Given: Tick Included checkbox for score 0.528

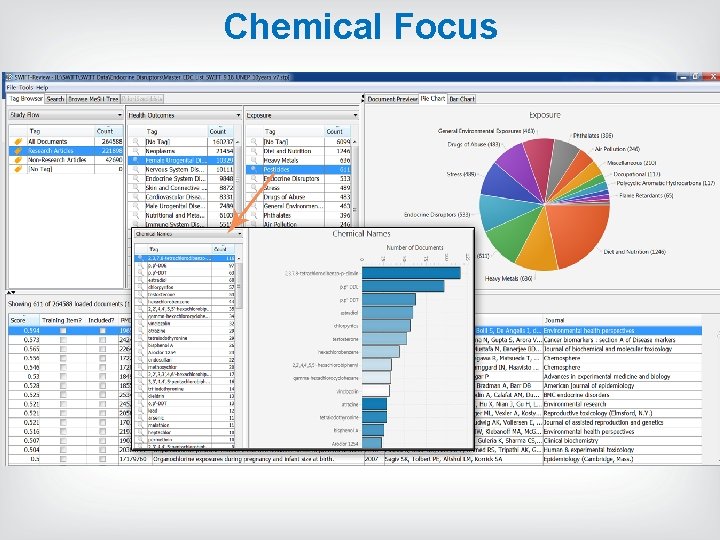Looking at the screenshot, I should 102,386.
